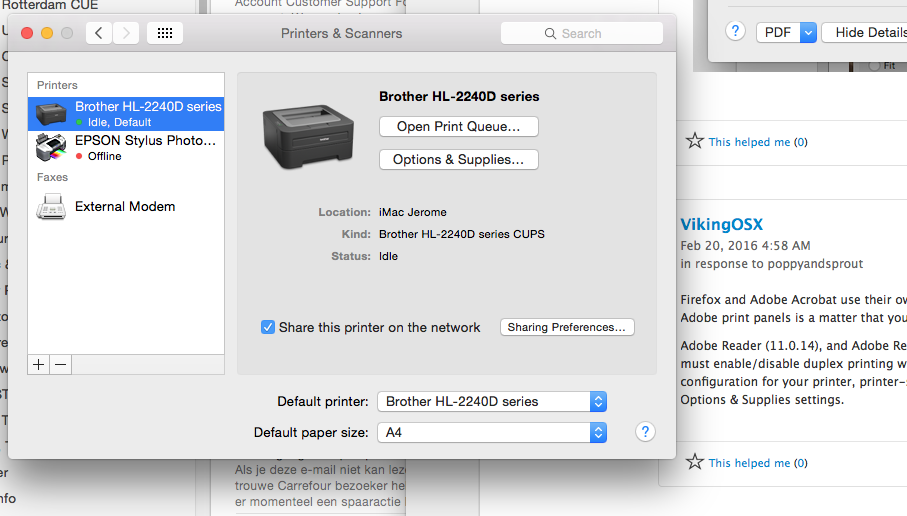The width and height of the screenshot is (907, 516).
Task: Click 'in response to poppyandsprout' text
Action: (x=772, y=264)
